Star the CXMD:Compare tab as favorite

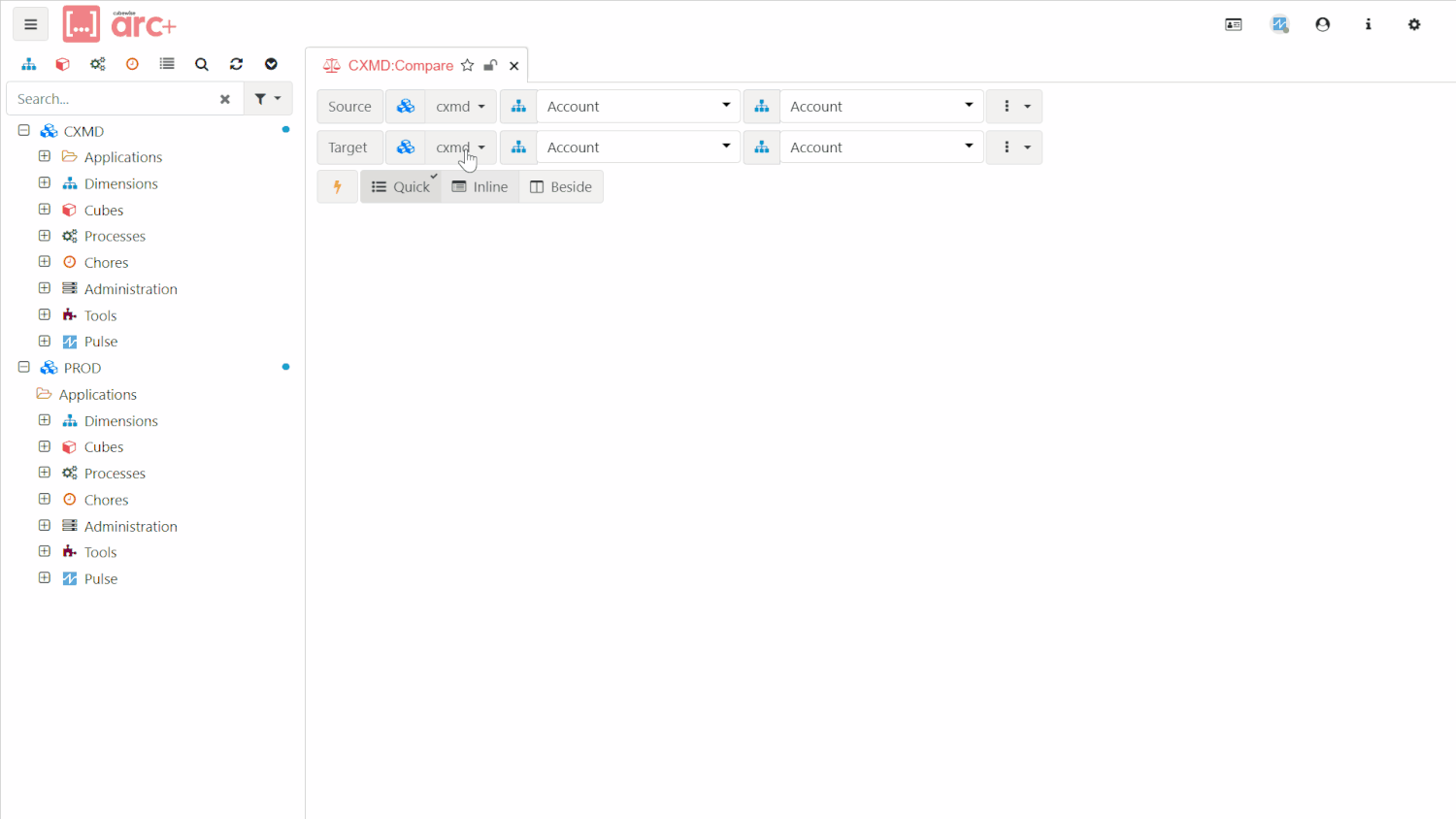coord(468,65)
